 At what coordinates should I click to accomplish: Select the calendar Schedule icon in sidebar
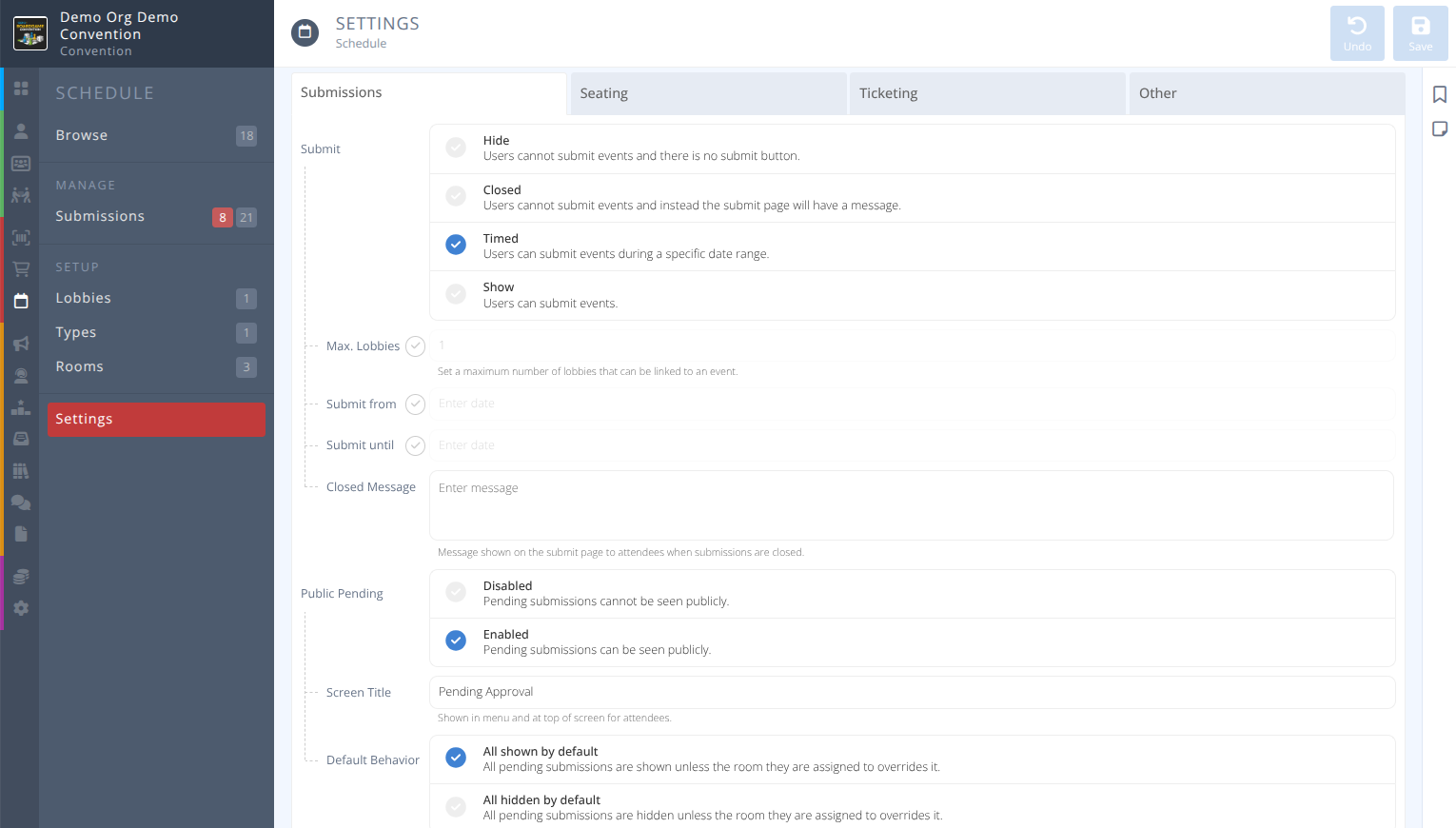[x=20, y=301]
